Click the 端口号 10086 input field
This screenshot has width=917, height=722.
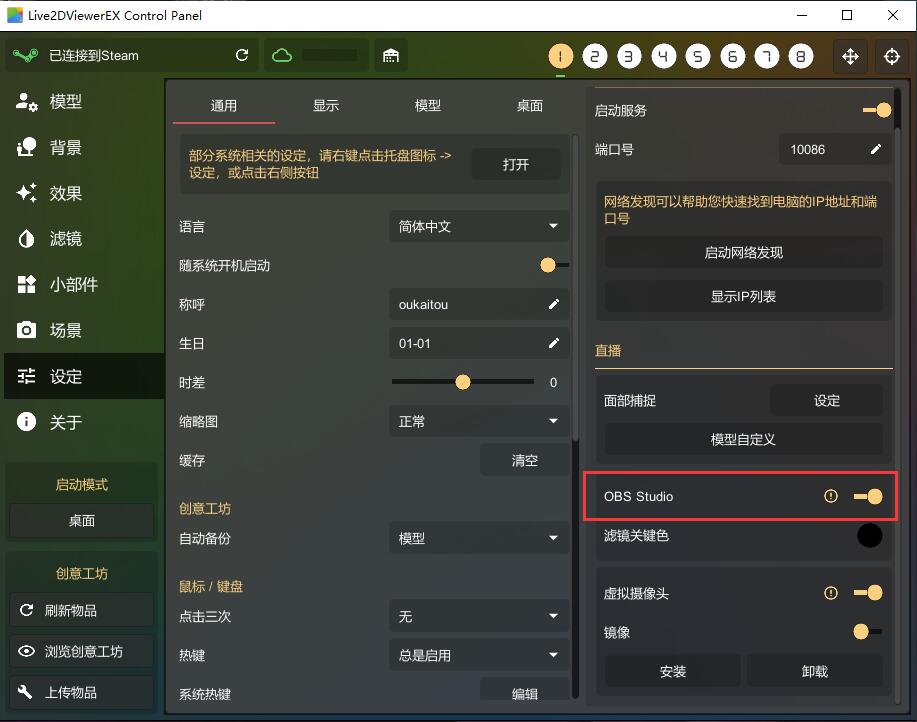click(835, 149)
